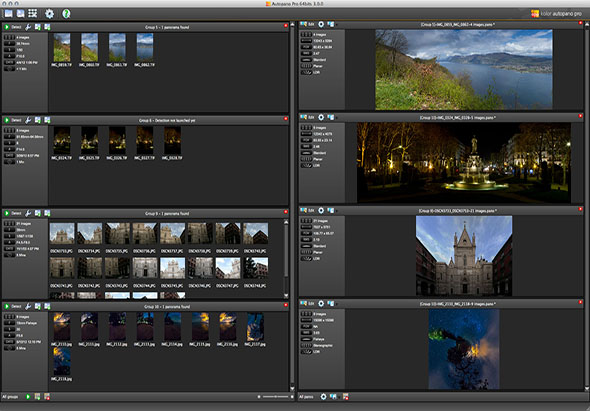The width and height of the screenshot is (590, 411).
Task: Click Edit button of cathedral panorama
Action: (307, 211)
